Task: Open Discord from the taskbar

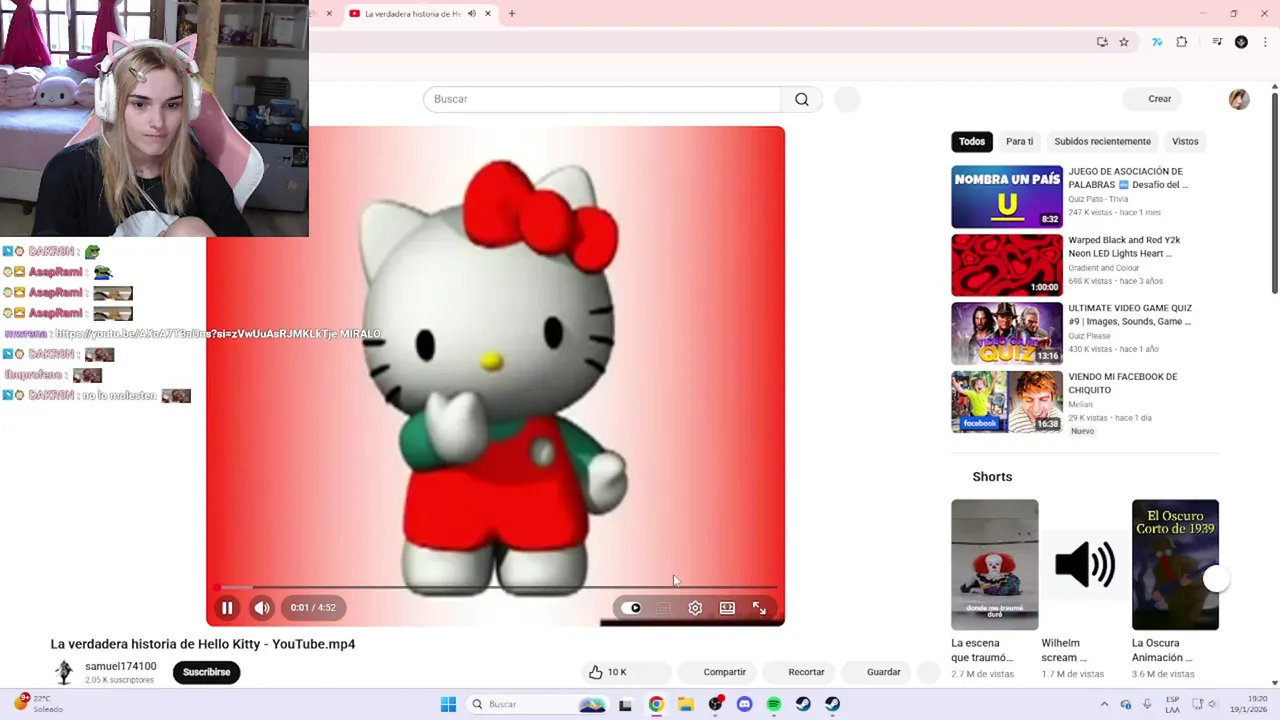Action: tap(744, 704)
